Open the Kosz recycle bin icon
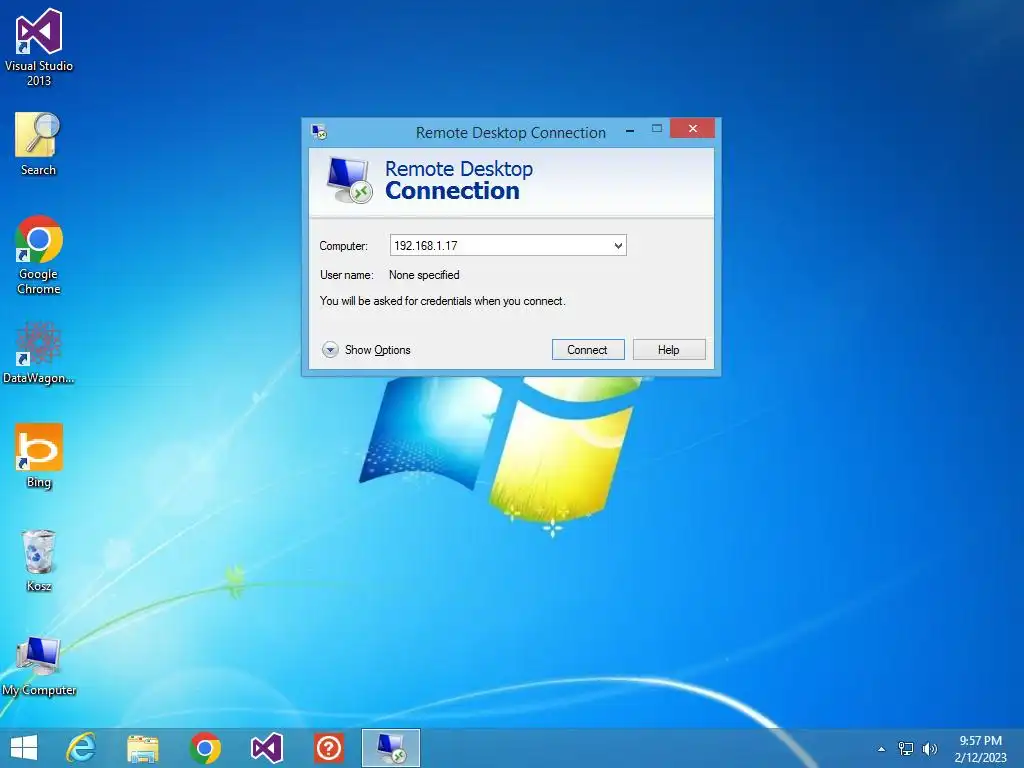This screenshot has height=768, width=1024. click(39, 561)
